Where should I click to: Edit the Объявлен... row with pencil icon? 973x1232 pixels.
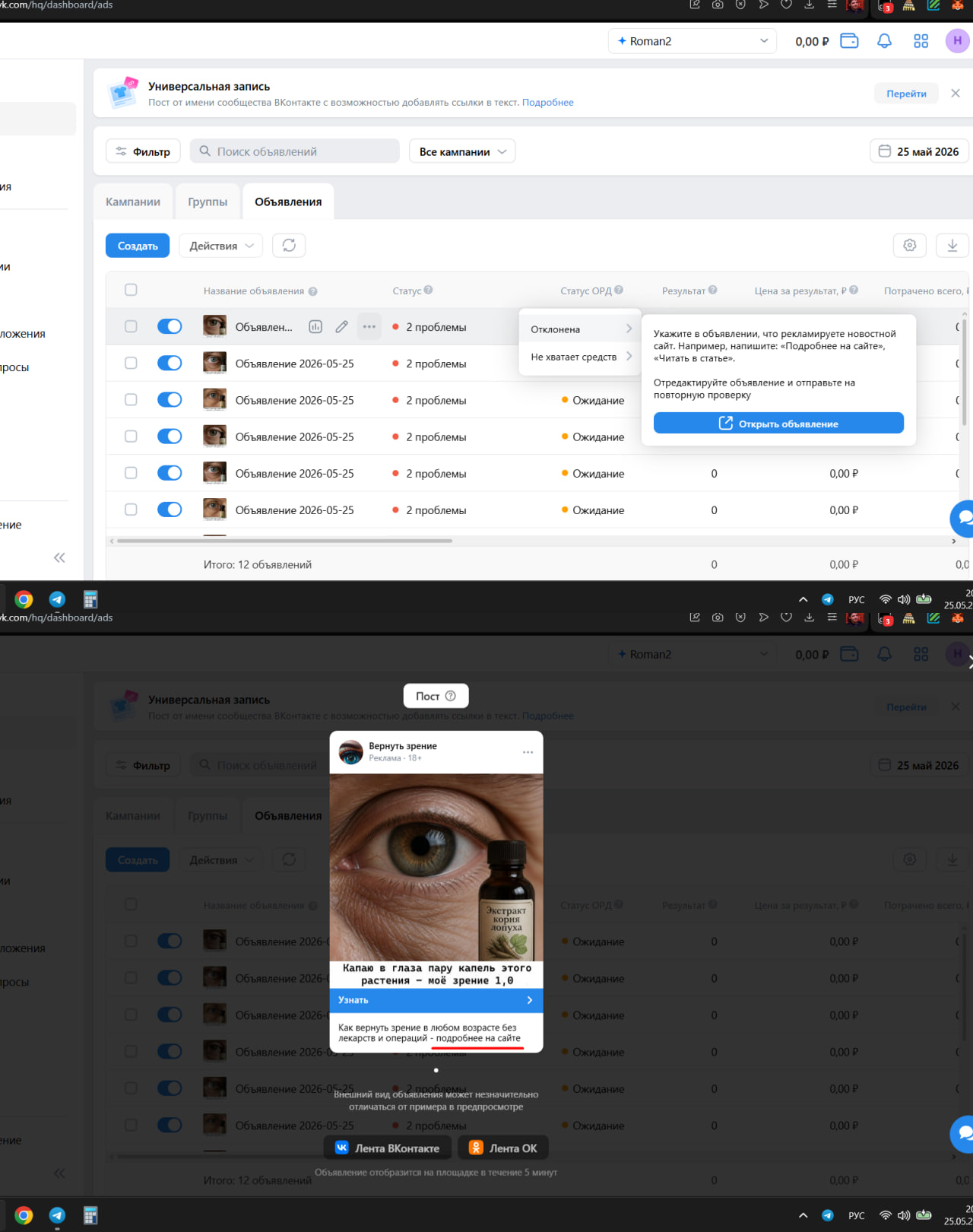tap(342, 327)
